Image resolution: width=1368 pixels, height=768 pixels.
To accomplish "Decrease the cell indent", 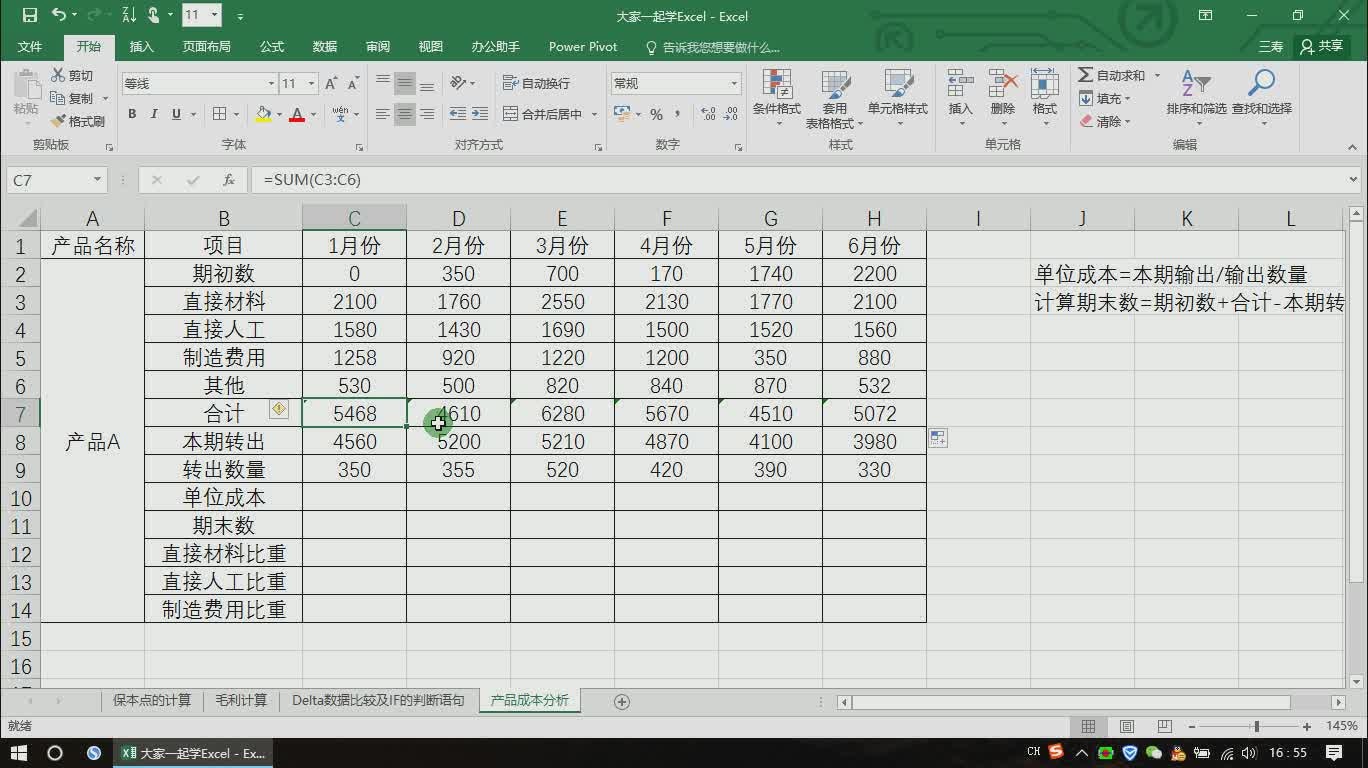I will [457, 114].
